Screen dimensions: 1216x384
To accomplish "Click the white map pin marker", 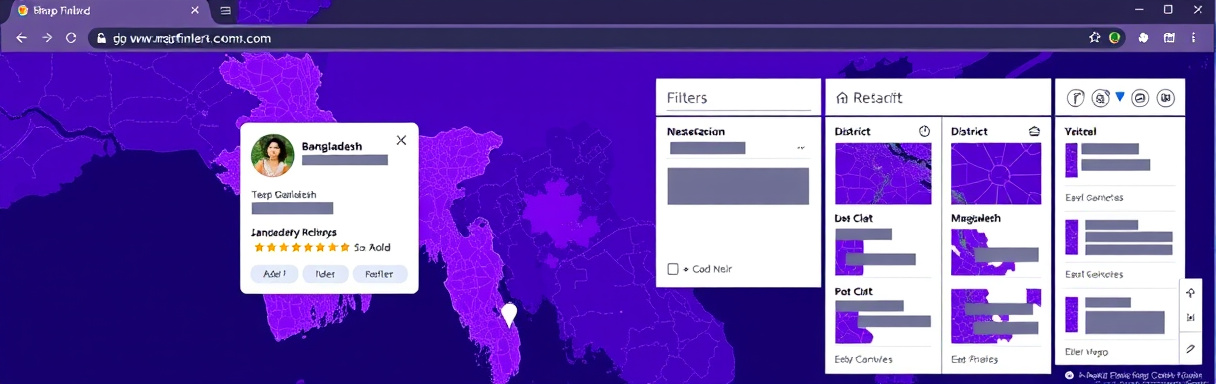I will click(x=509, y=315).
